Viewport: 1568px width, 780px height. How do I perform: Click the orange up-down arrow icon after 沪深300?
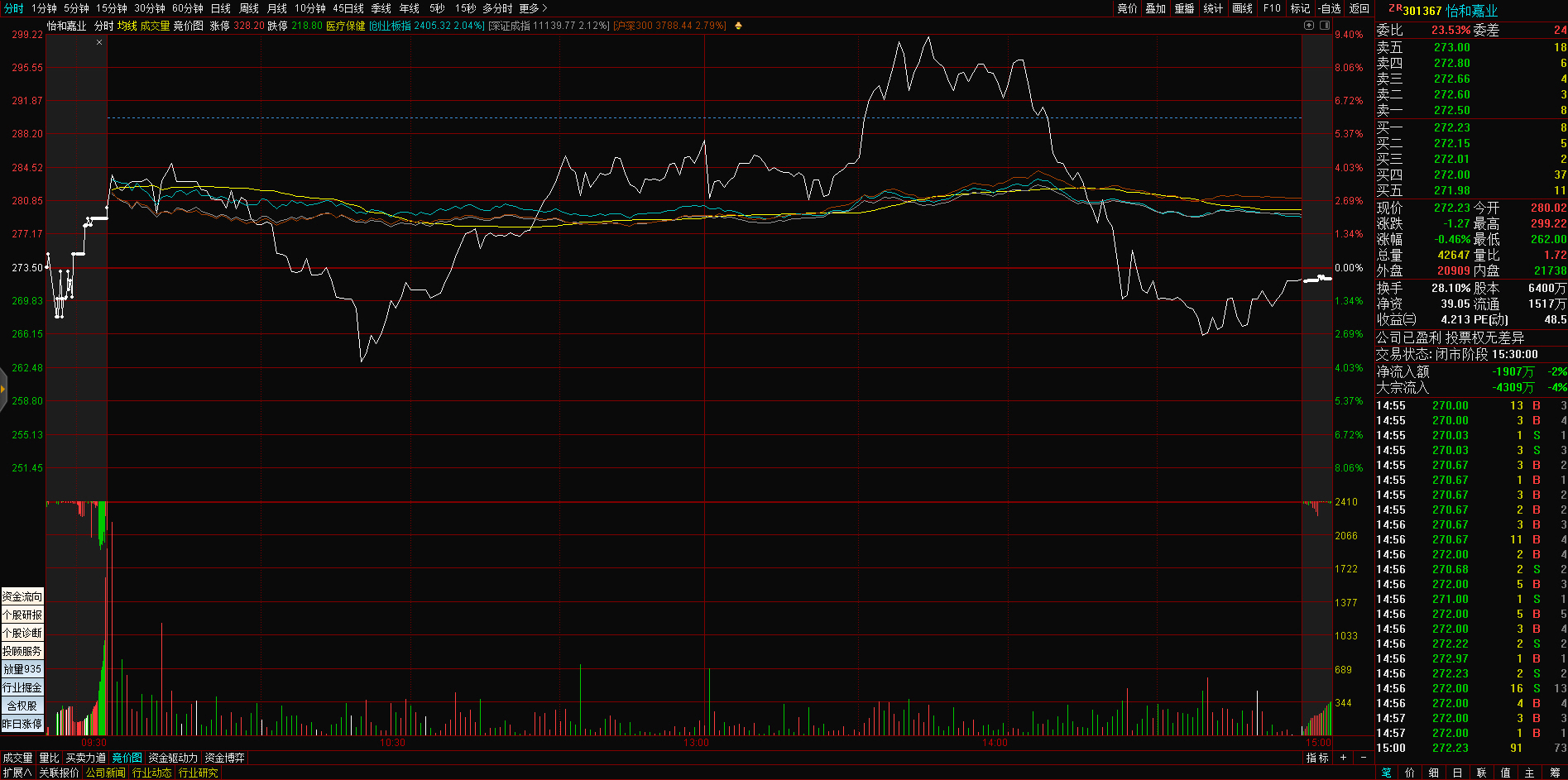coord(738,26)
